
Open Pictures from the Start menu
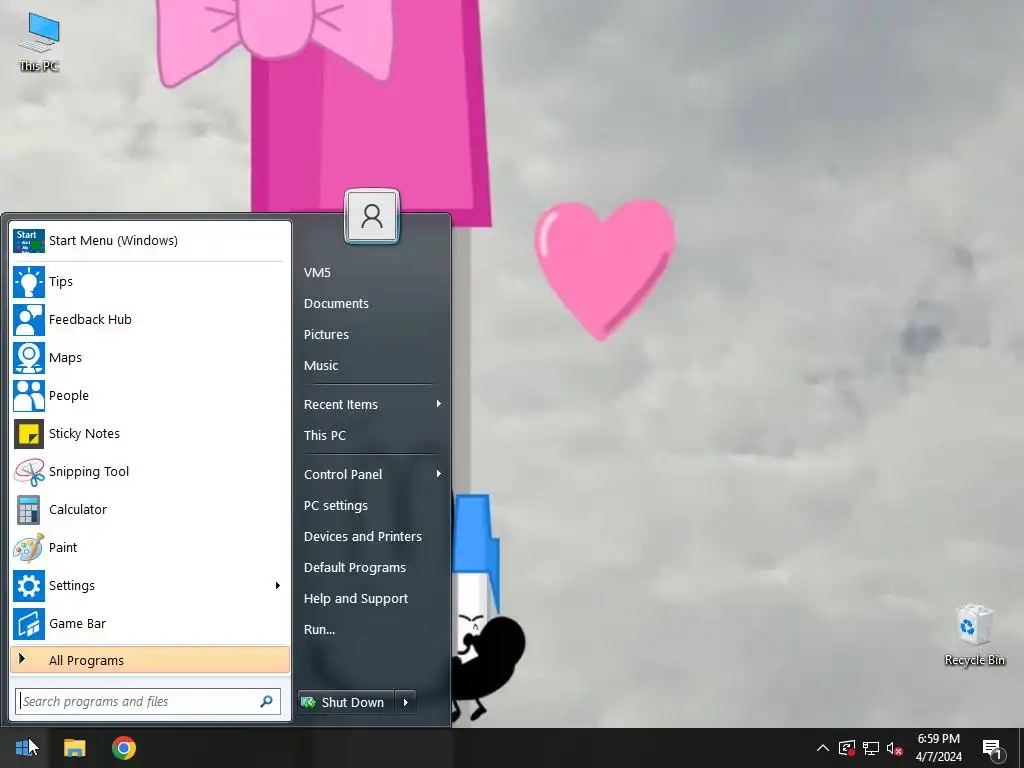point(326,334)
